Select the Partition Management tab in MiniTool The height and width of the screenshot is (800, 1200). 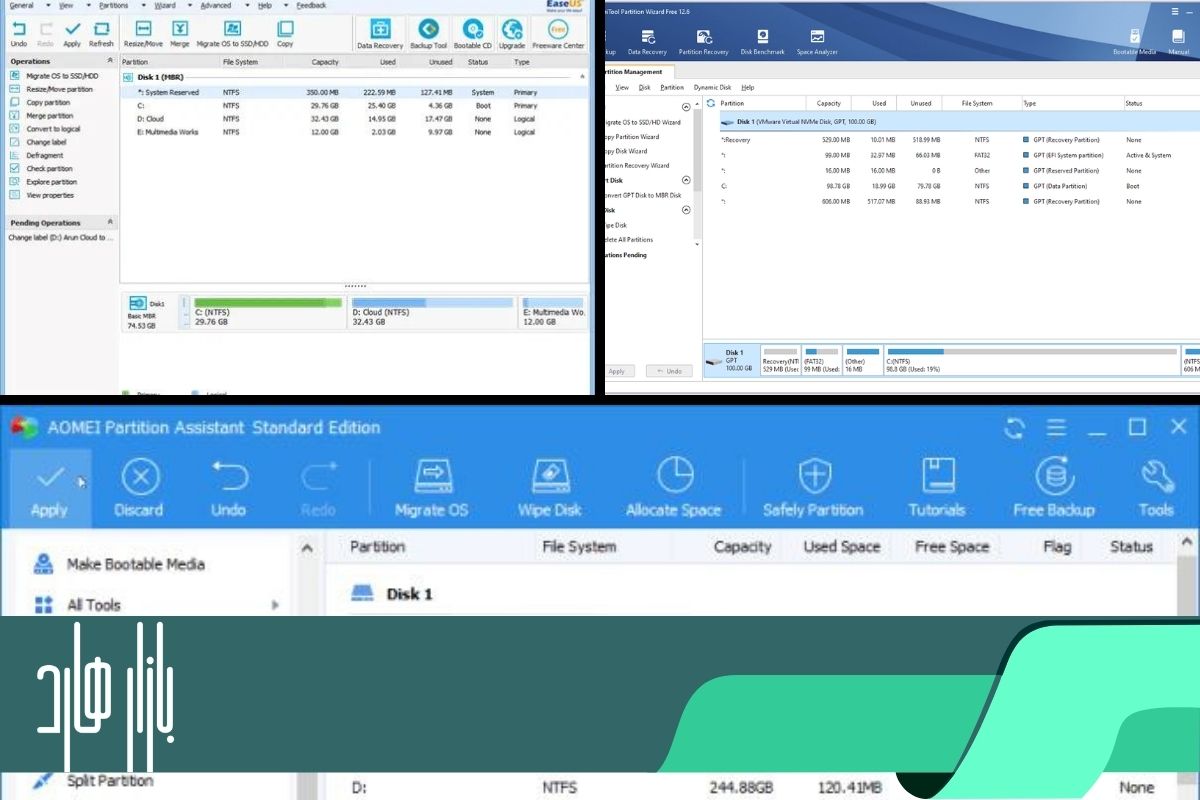click(638, 72)
